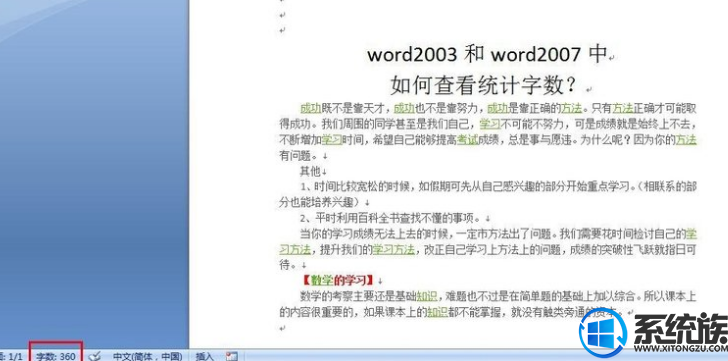Click the first 成功 starting the paragraph
The width and height of the screenshot is (728, 361).
point(311,109)
